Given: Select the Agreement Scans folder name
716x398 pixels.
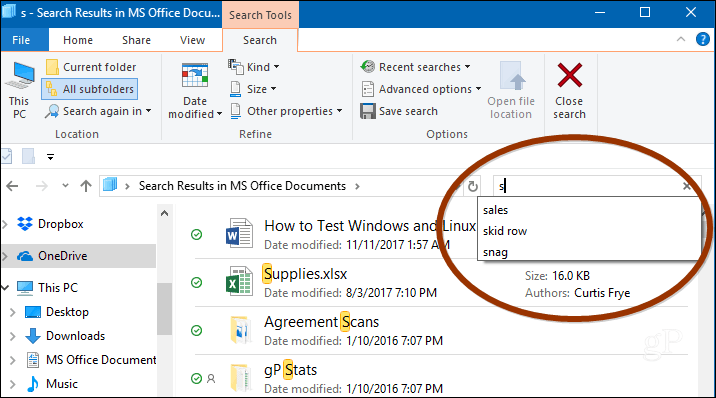Looking at the screenshot, I should click(321, 322).
